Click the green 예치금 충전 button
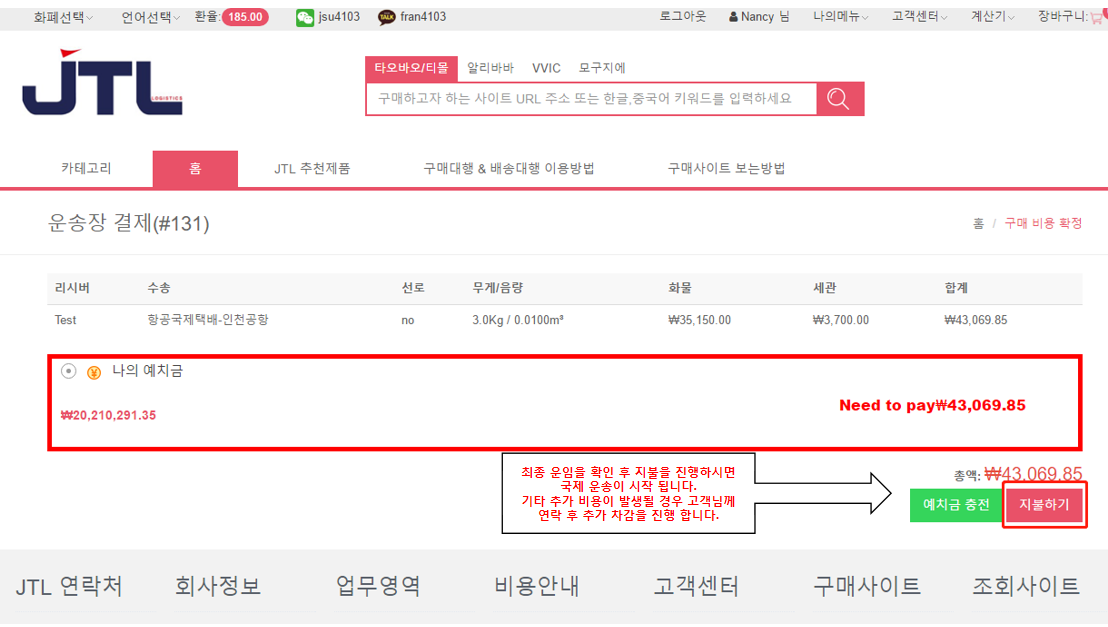This screenshot has width=1108, height=627. 955,505
